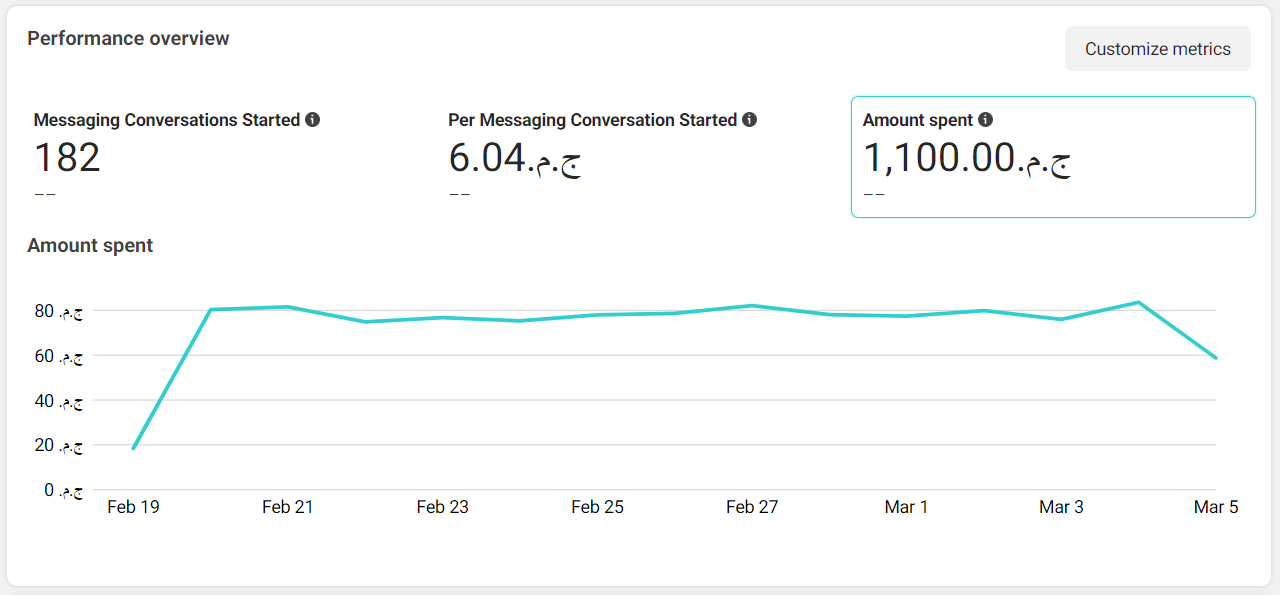Click the 182 conversations value
This screenshot has height=595, width=1280.
pyautogui.click(x=67, y=158)
